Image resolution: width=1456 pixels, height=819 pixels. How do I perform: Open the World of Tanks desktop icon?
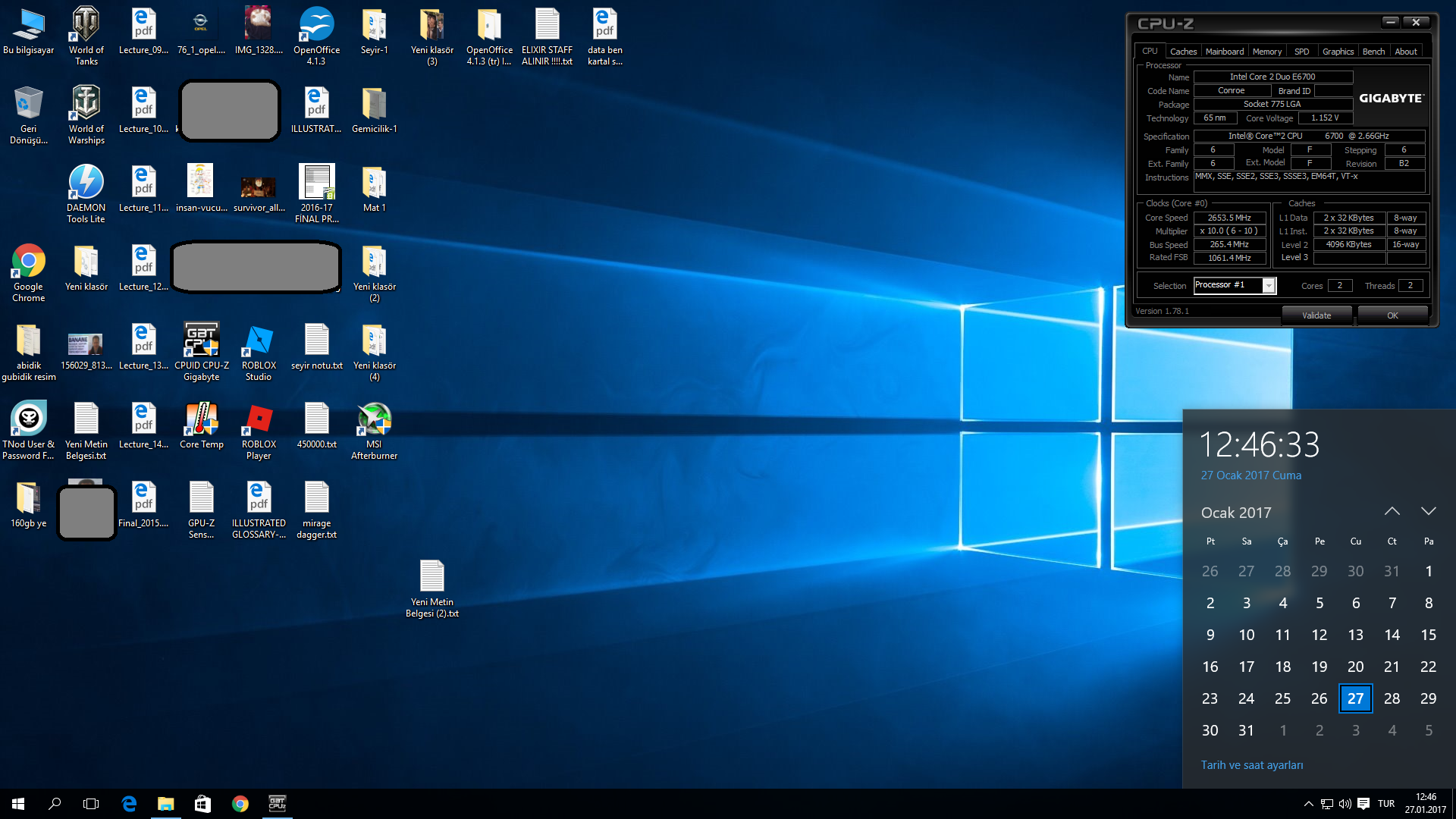86,36
